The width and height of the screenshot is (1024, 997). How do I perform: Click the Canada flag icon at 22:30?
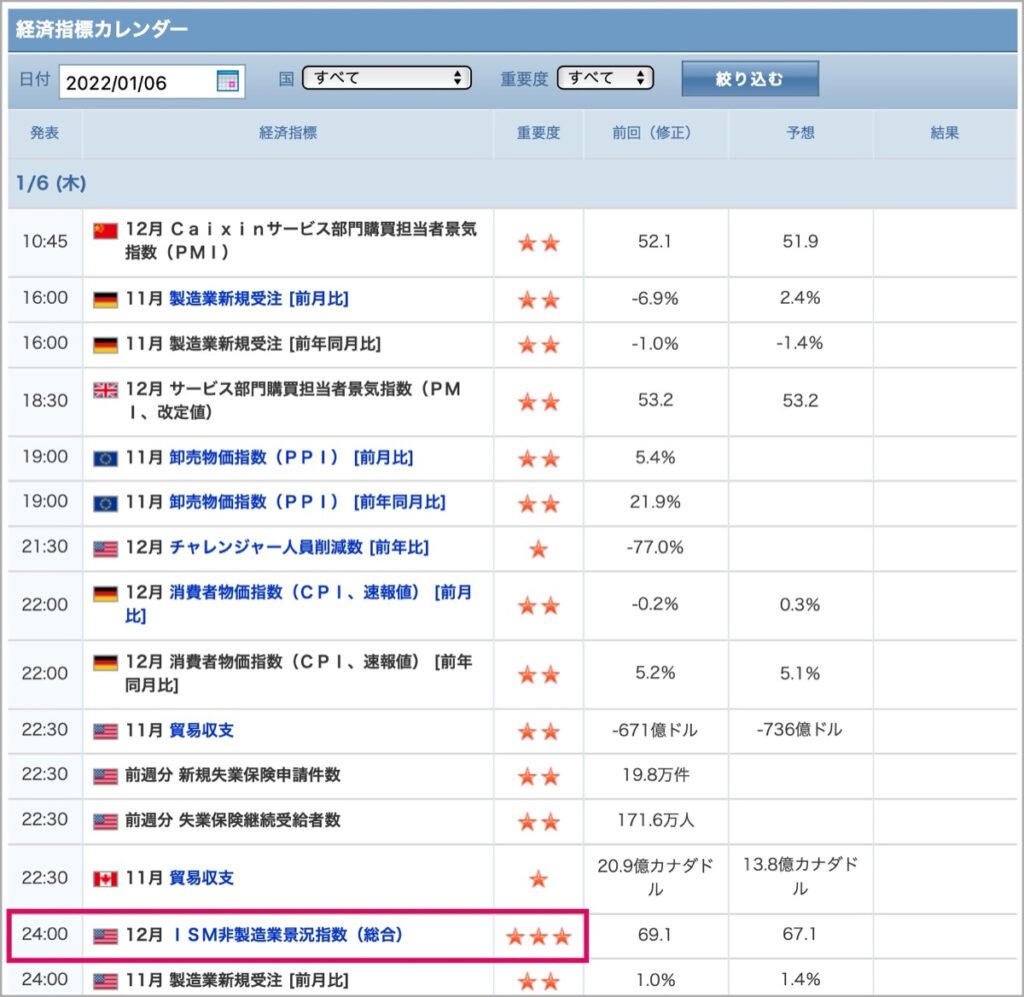[105, 879]
